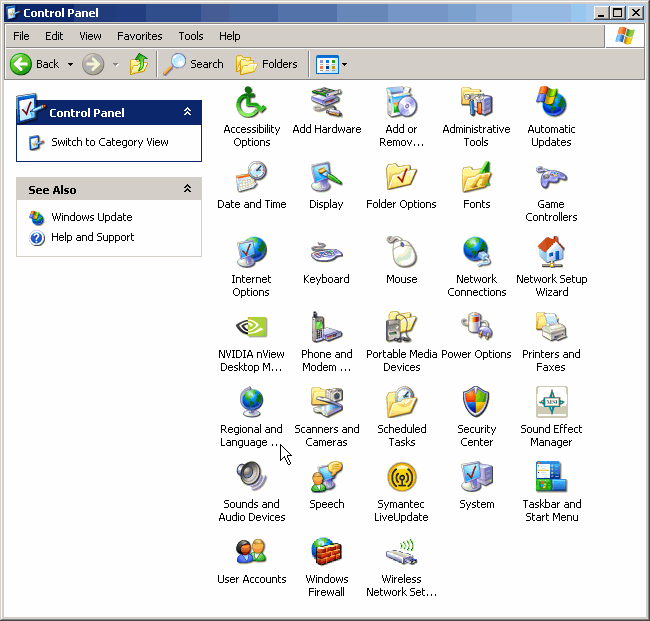Click the Control Panel title bar icon
Screen dimensions: 650x621
click(13, 13)
